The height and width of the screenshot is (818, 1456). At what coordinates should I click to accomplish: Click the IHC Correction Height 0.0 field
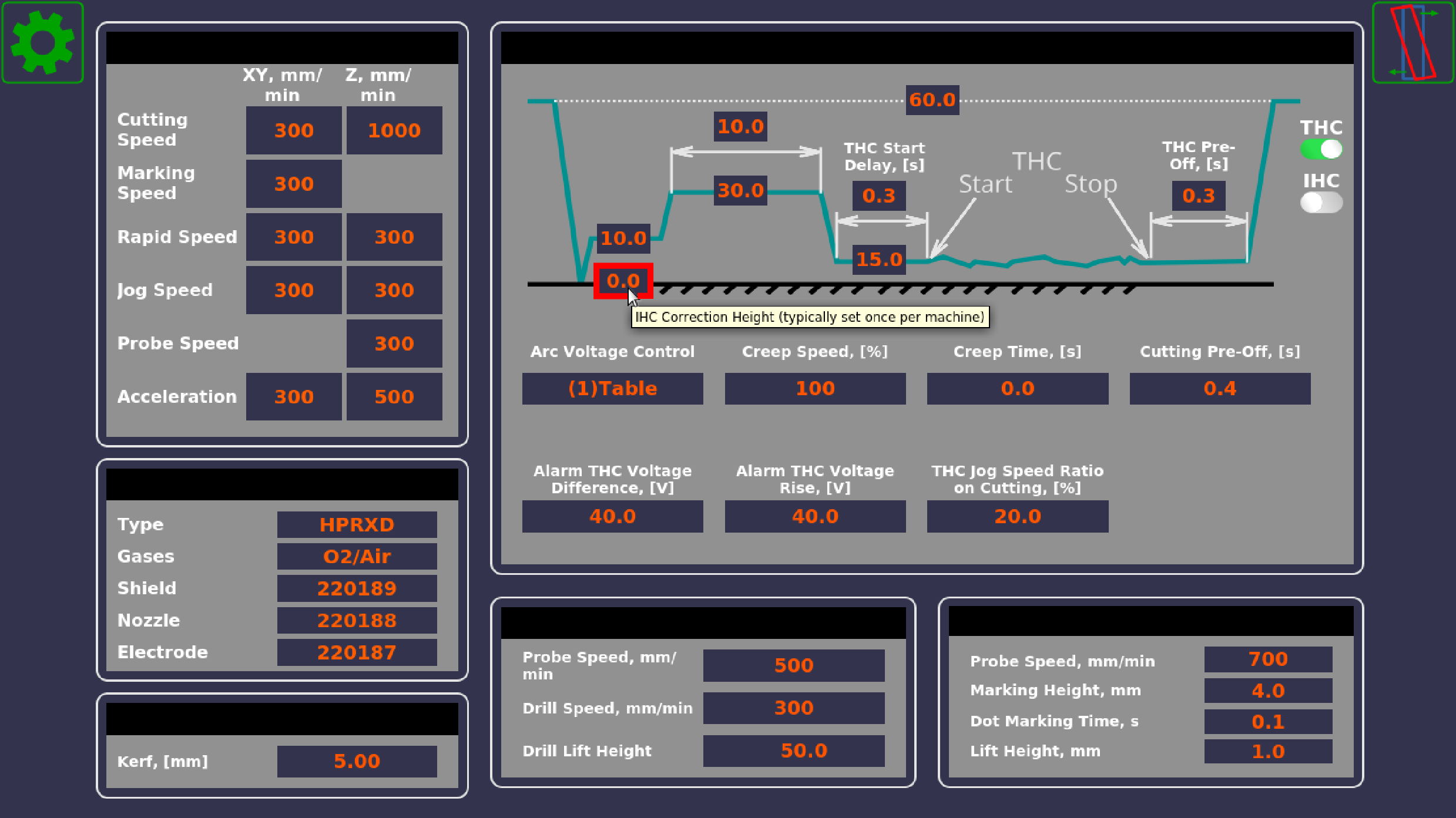click(622, 281)
